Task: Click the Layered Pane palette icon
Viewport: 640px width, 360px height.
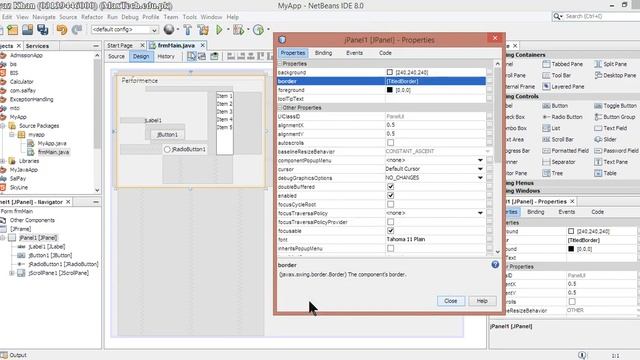Action: (546, 87)
